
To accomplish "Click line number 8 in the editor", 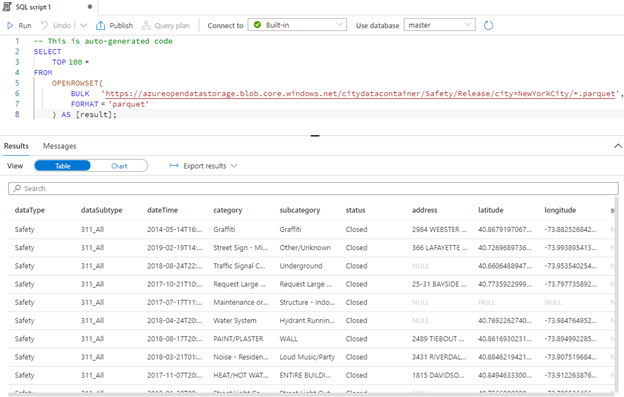I will 17,115.
